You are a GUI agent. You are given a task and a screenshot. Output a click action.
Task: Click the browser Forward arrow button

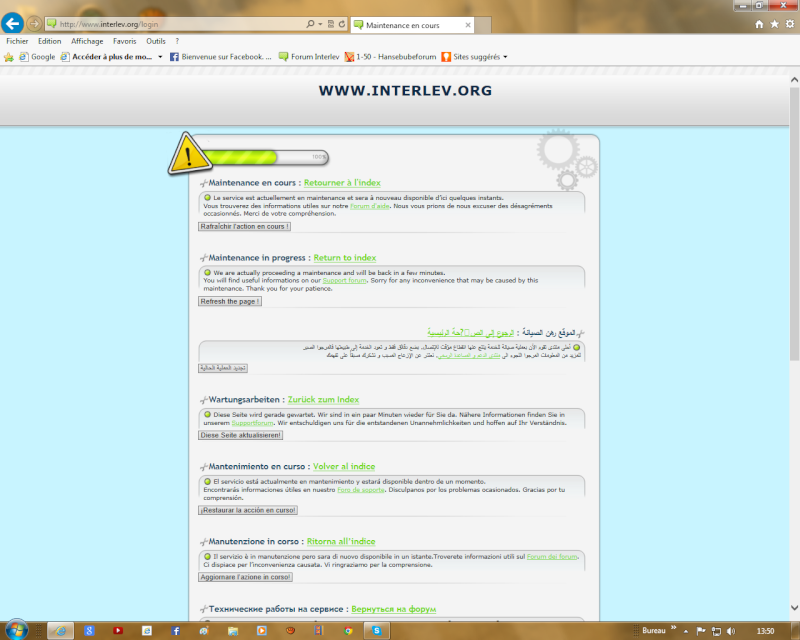(34, 23)
